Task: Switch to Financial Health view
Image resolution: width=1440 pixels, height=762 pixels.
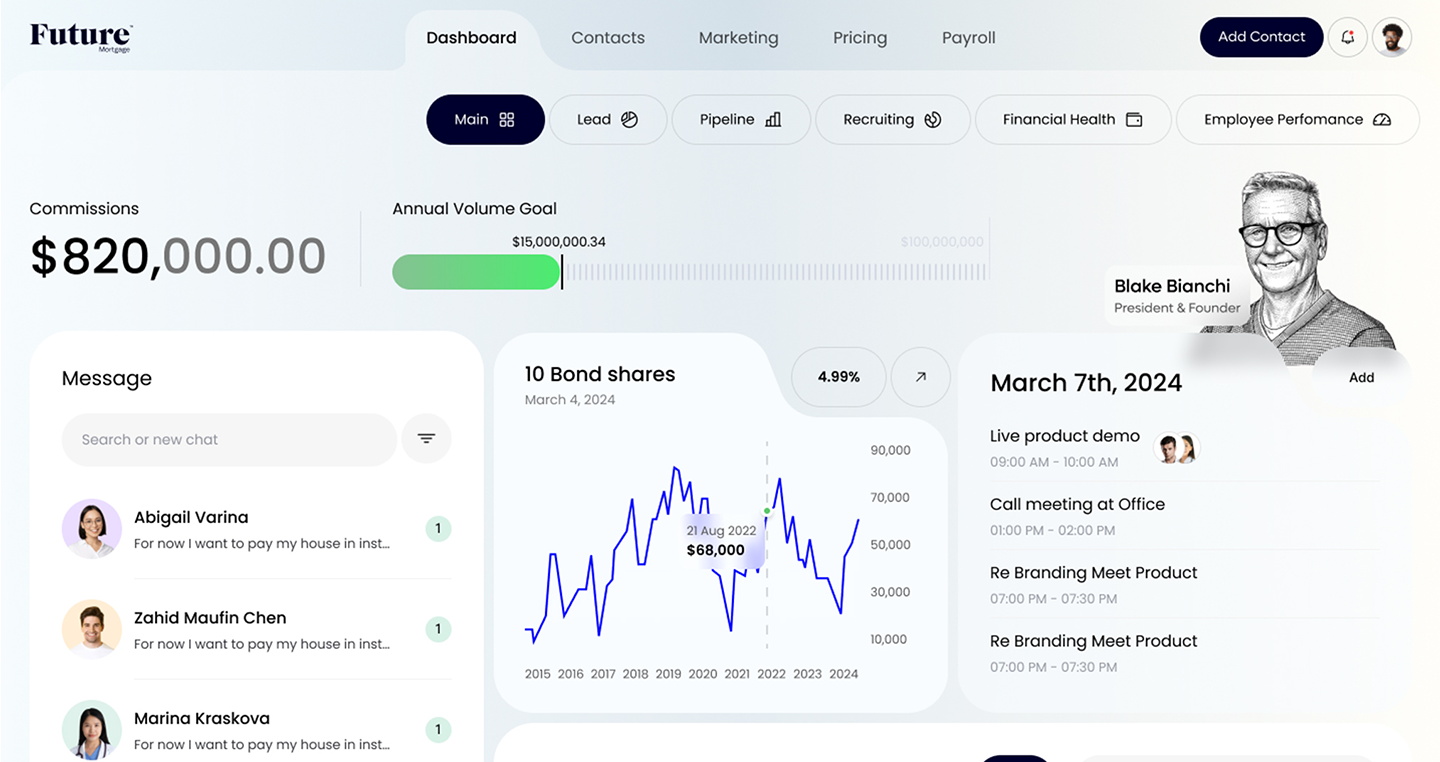Action: tap(1072, 120)
